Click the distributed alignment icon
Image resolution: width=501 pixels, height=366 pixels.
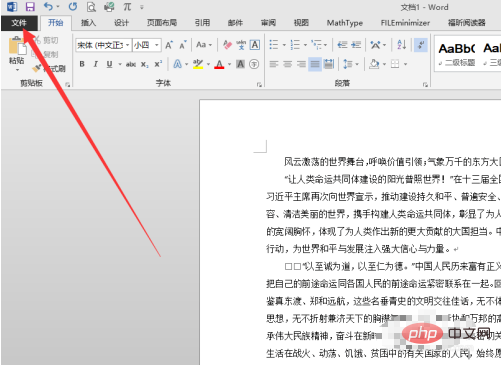point(329,64)
